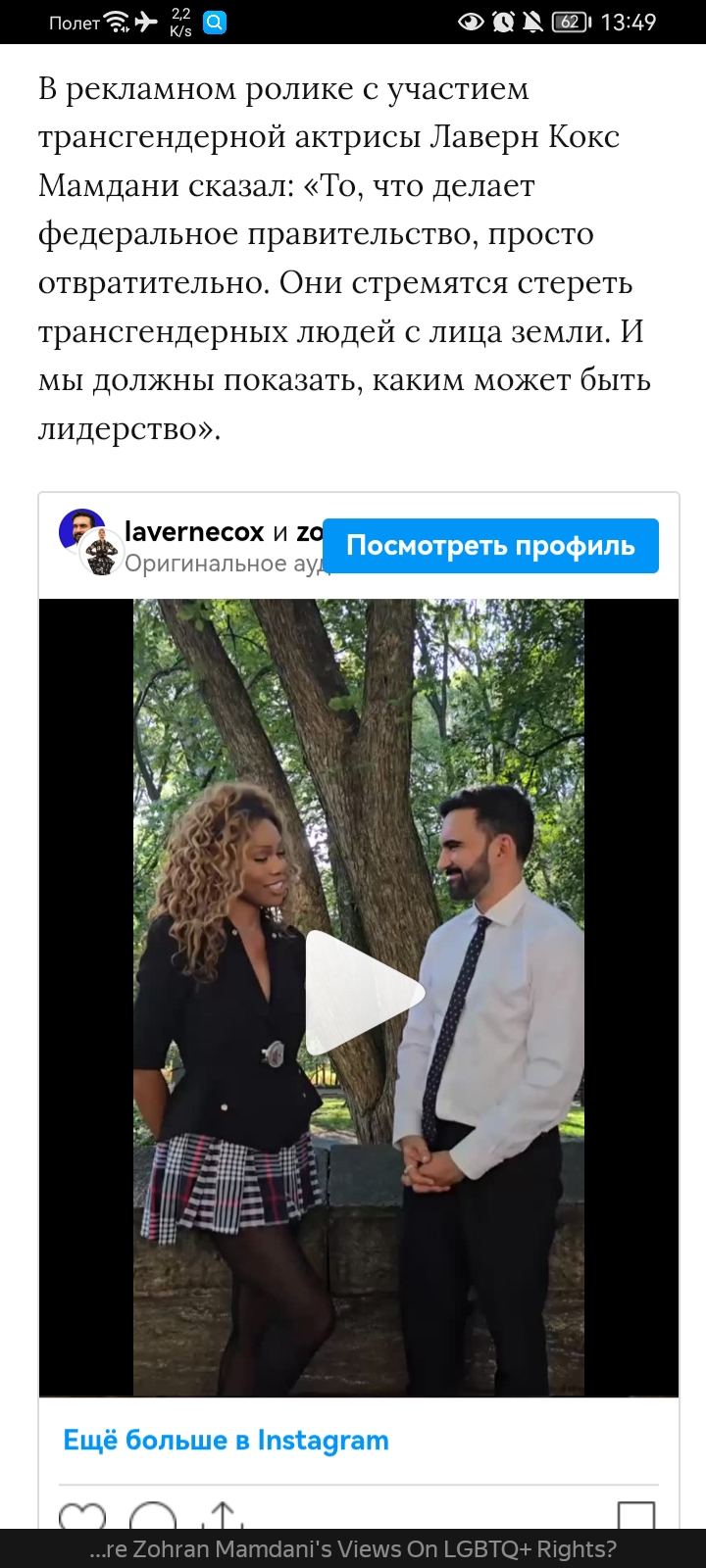Tap the airplane mode status icon
706x1568 pixels.
pos(146,22)
